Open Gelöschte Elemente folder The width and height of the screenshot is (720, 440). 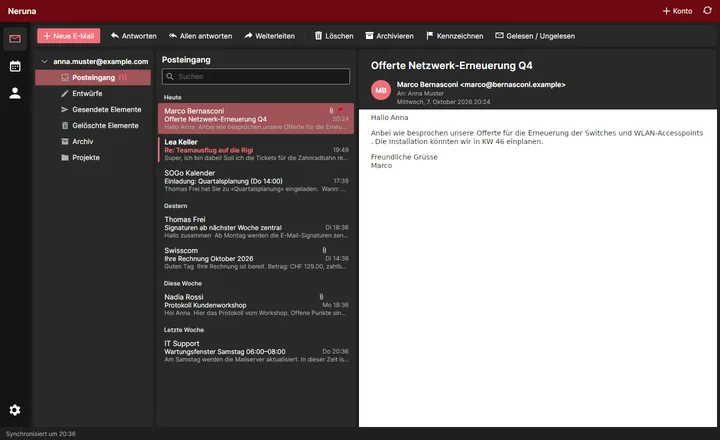click(93, 125)
